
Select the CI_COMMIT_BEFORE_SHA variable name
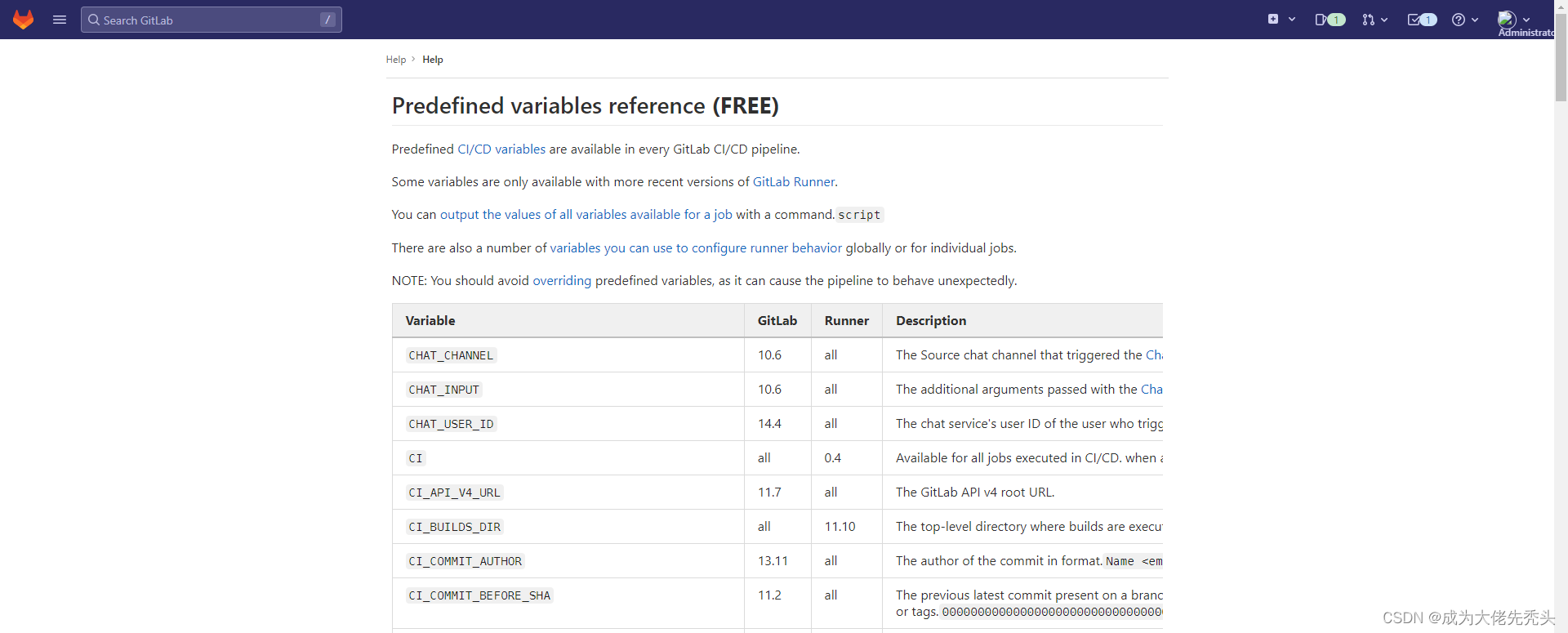coord(479,595)
